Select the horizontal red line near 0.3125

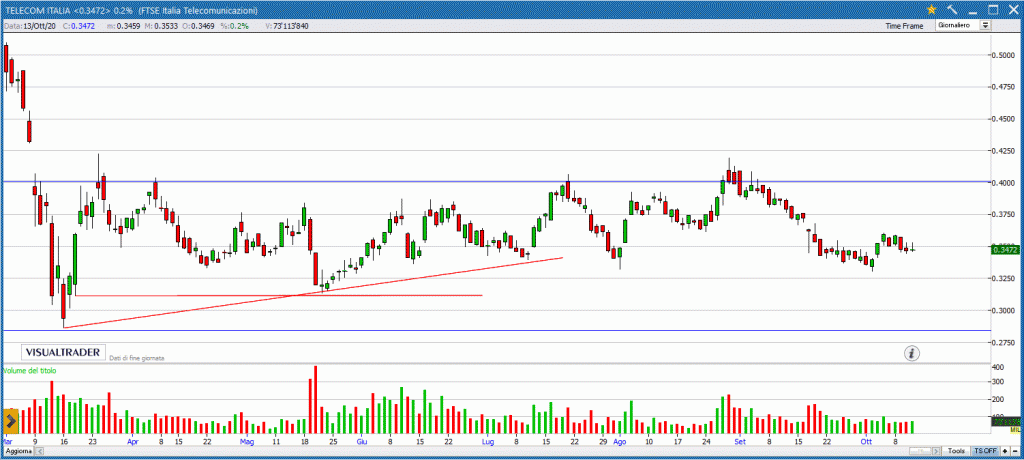[x=279, y=295]
